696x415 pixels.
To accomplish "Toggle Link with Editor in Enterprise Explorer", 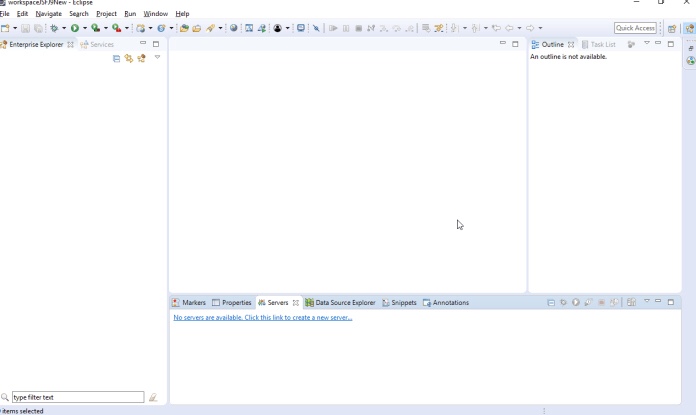I will (129, 59).
